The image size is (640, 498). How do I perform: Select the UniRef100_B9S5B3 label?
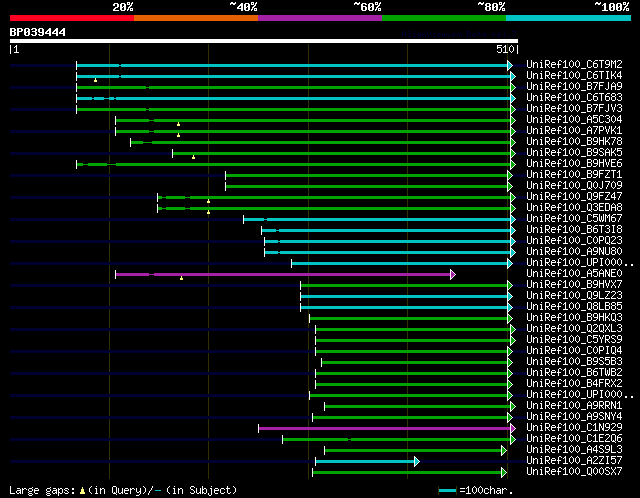click(574, 362)
